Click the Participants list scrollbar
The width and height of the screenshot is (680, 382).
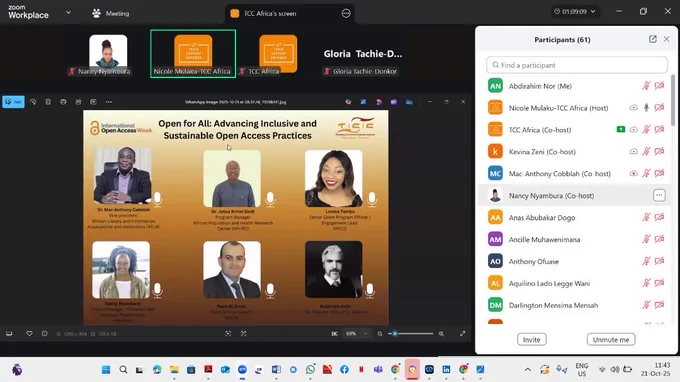coord(673,101)
